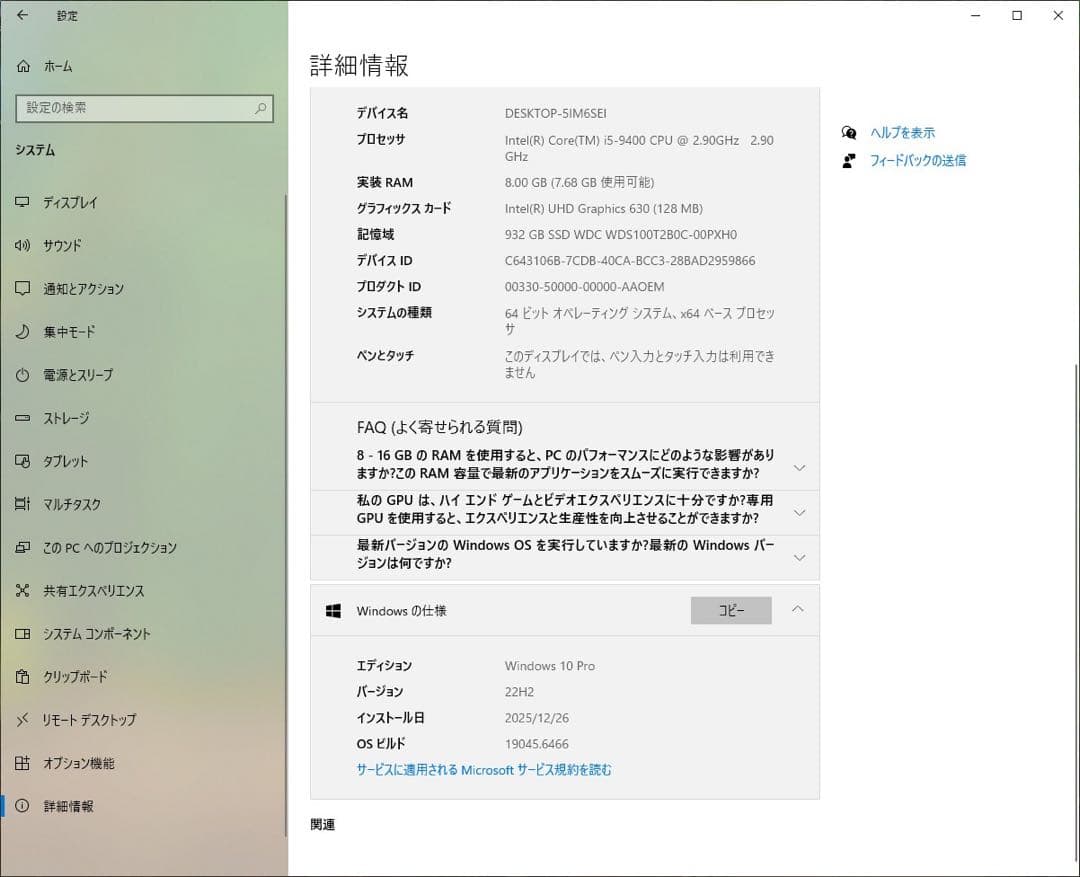Click device ID C643106B-7CDB value
The width and height of the screenshot is (1080, 877).
click(x=630, y=261)
